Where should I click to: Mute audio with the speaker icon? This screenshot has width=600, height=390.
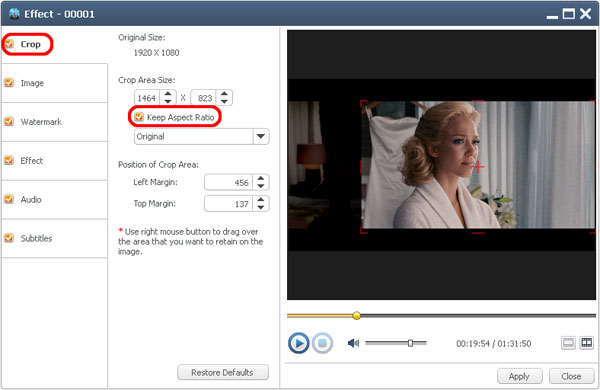click(353, 343)
